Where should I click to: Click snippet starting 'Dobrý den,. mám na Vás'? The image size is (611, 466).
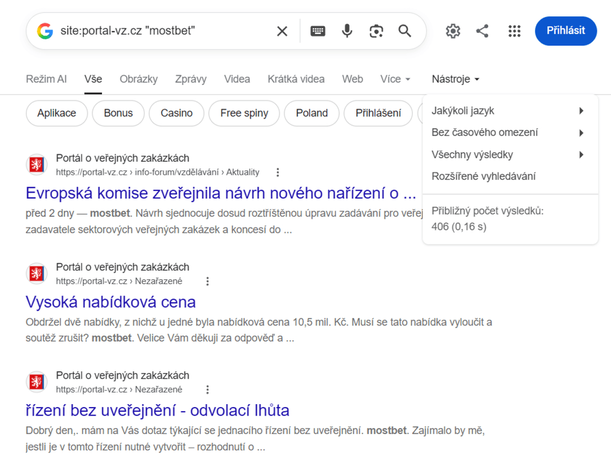coord(255,438)
